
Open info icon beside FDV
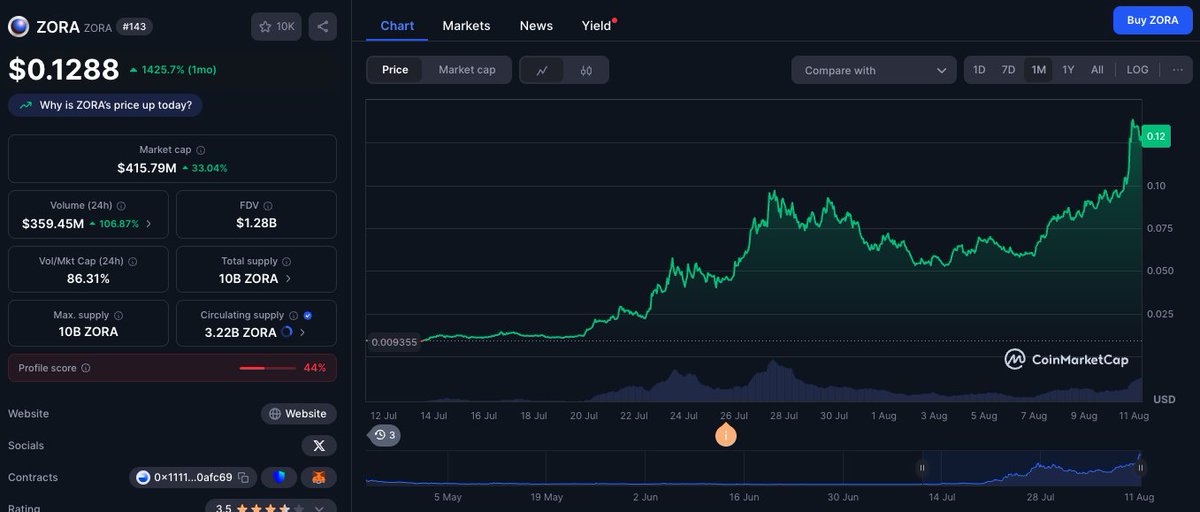268,205
